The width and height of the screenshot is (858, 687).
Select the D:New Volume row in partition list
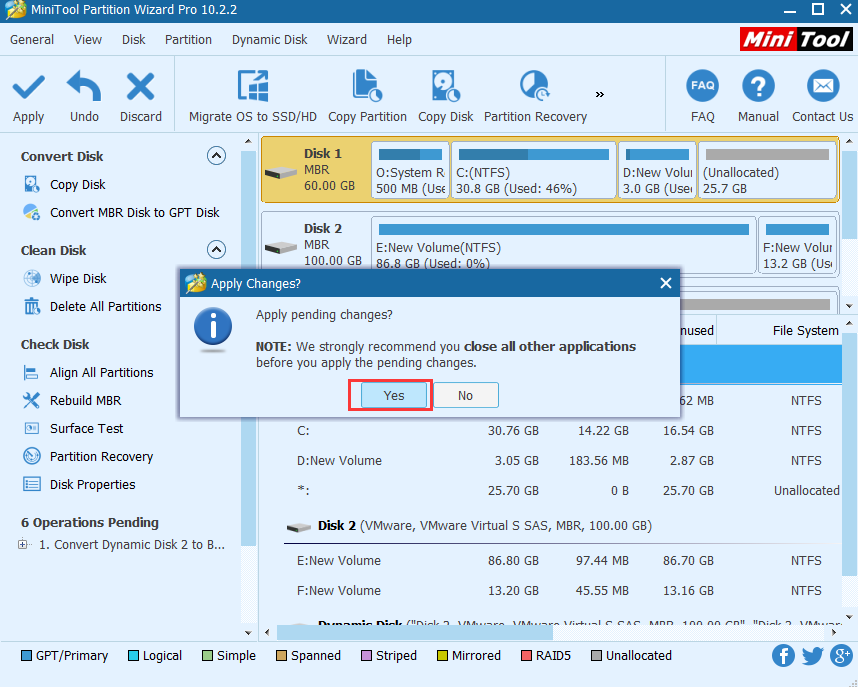coord(563,461)
